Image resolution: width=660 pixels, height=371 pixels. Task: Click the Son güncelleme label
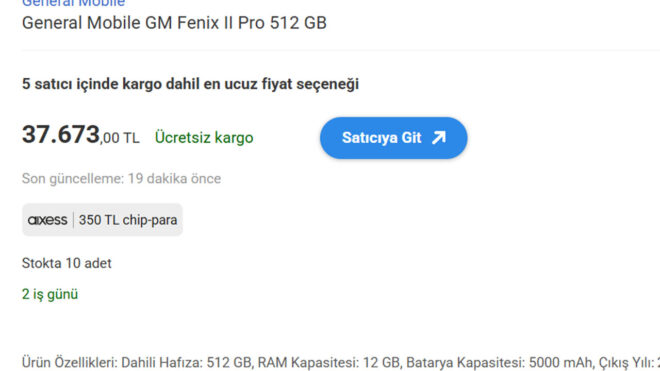tap(73, 179)
